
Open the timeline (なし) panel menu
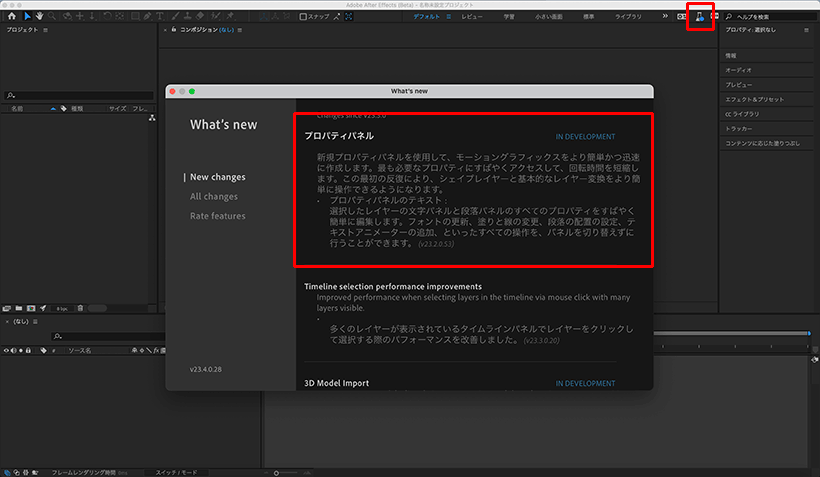click(36, 322)
